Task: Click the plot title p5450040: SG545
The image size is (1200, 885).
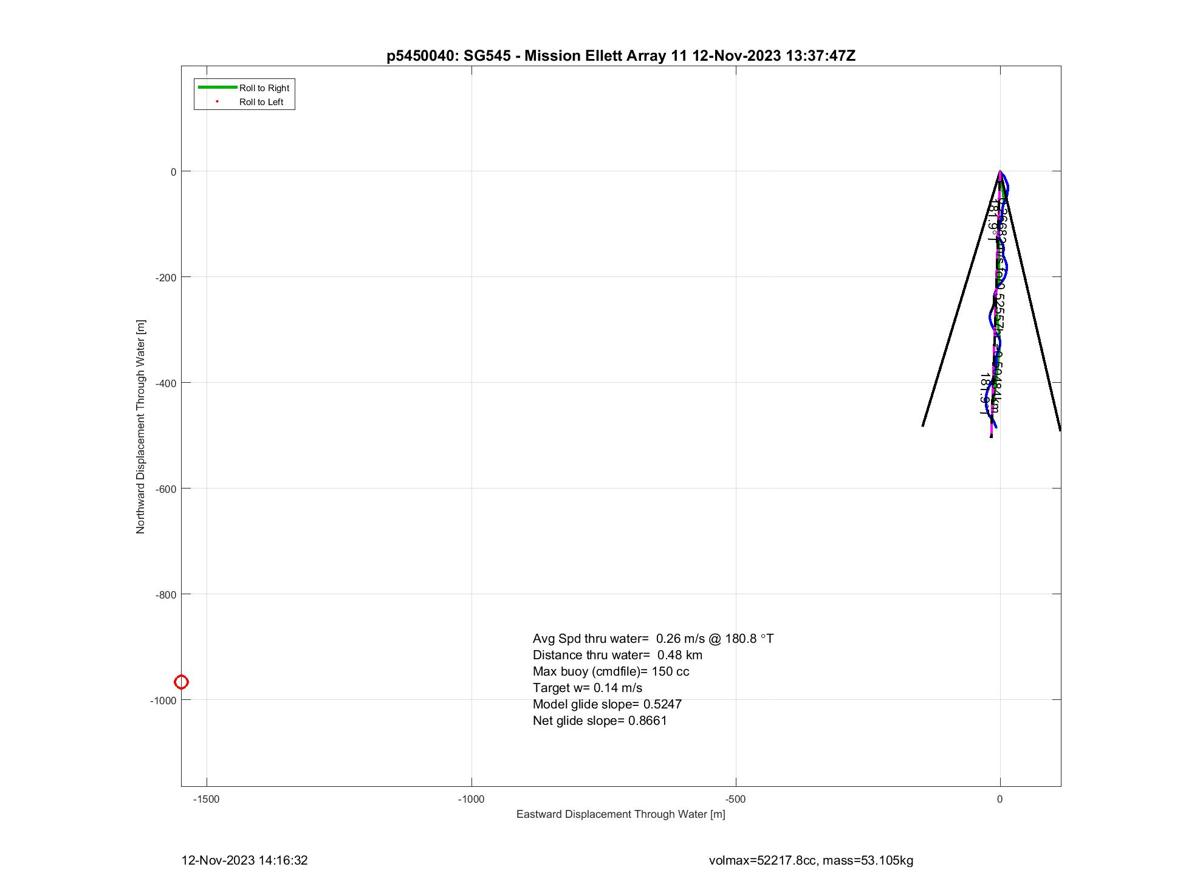Action: tap(621, 56)
